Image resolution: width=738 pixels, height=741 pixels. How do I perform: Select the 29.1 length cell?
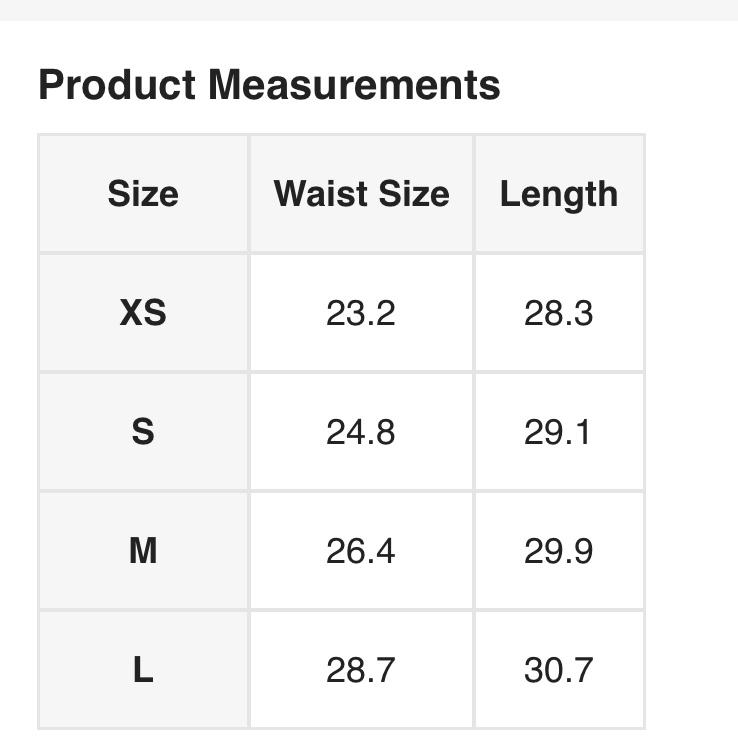559,432
